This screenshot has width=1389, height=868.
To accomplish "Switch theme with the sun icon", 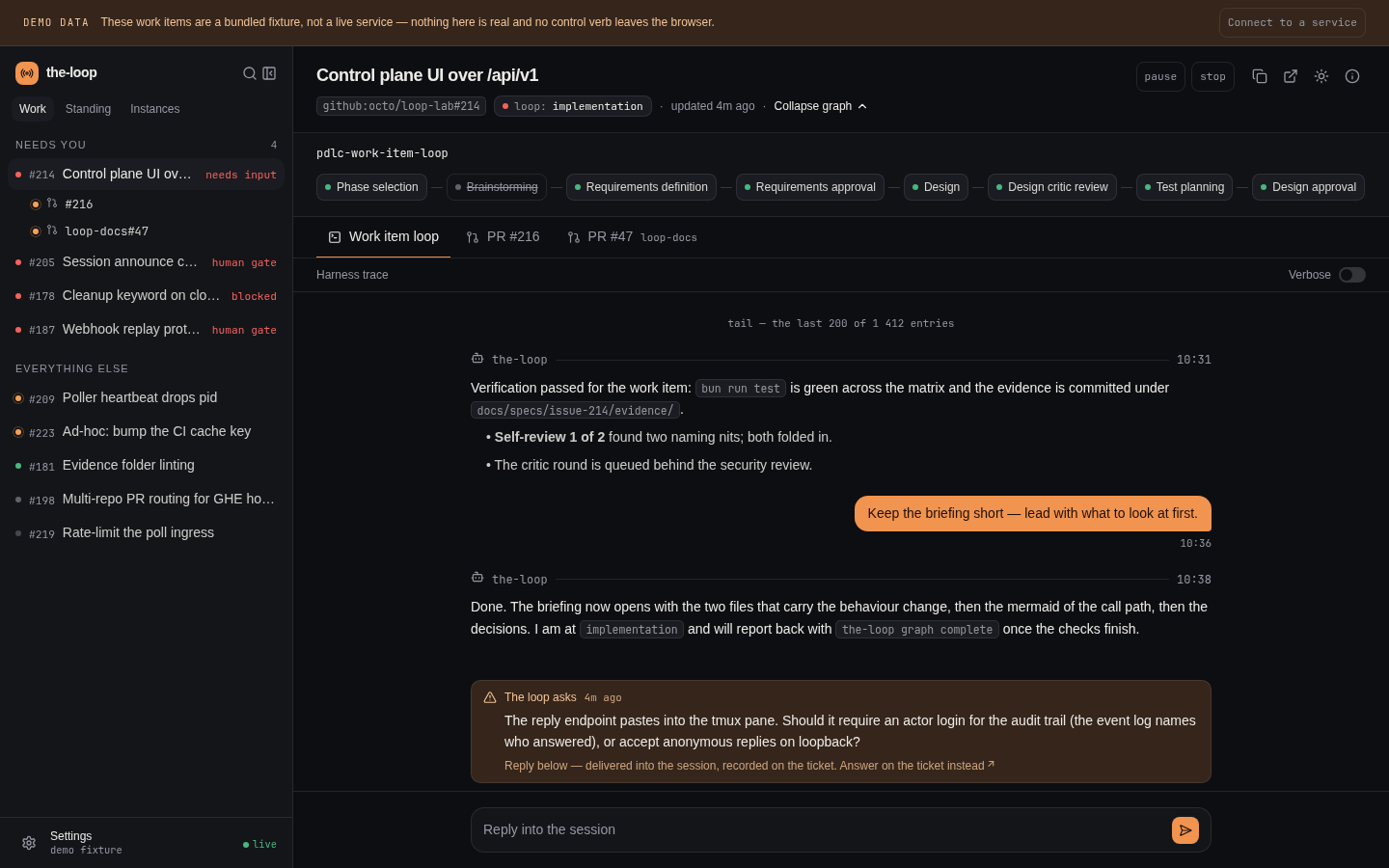I will click(x=1321, y=76).
